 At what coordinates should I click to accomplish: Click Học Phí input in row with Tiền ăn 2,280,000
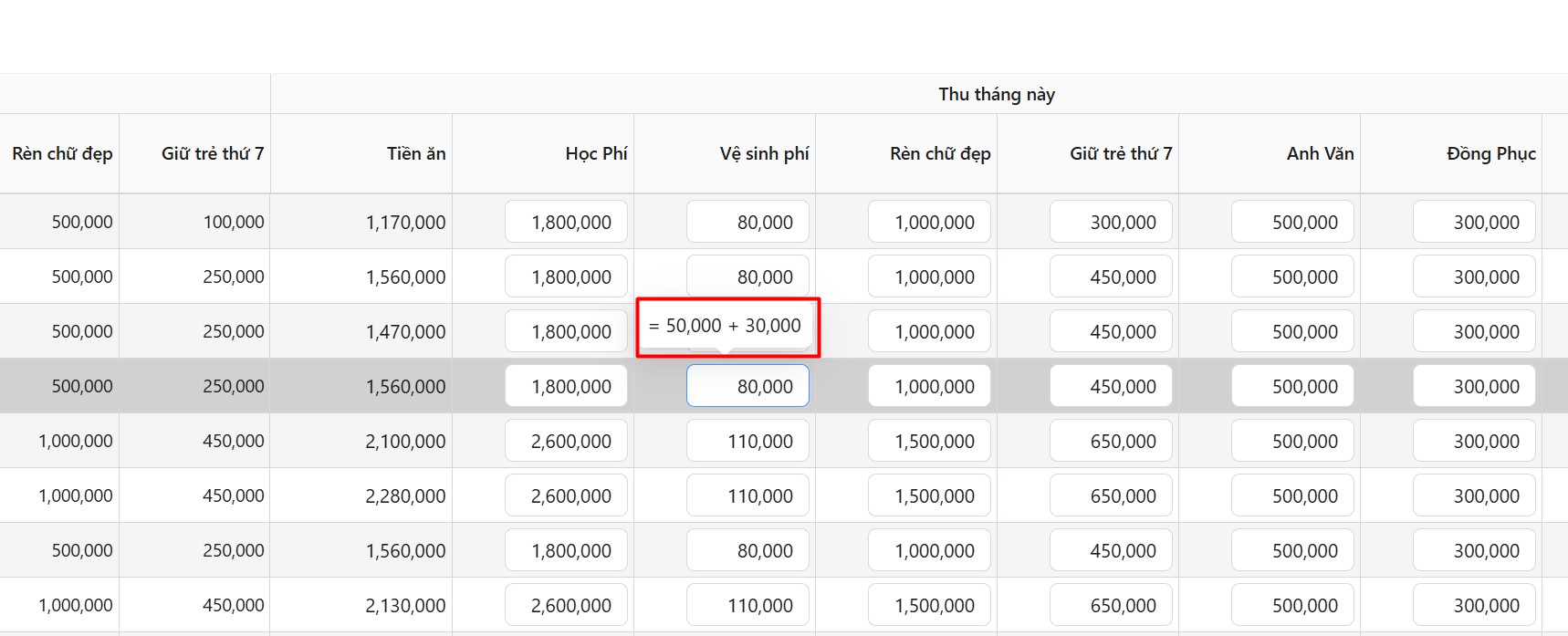pyautogui.click(x=566, y=495)
